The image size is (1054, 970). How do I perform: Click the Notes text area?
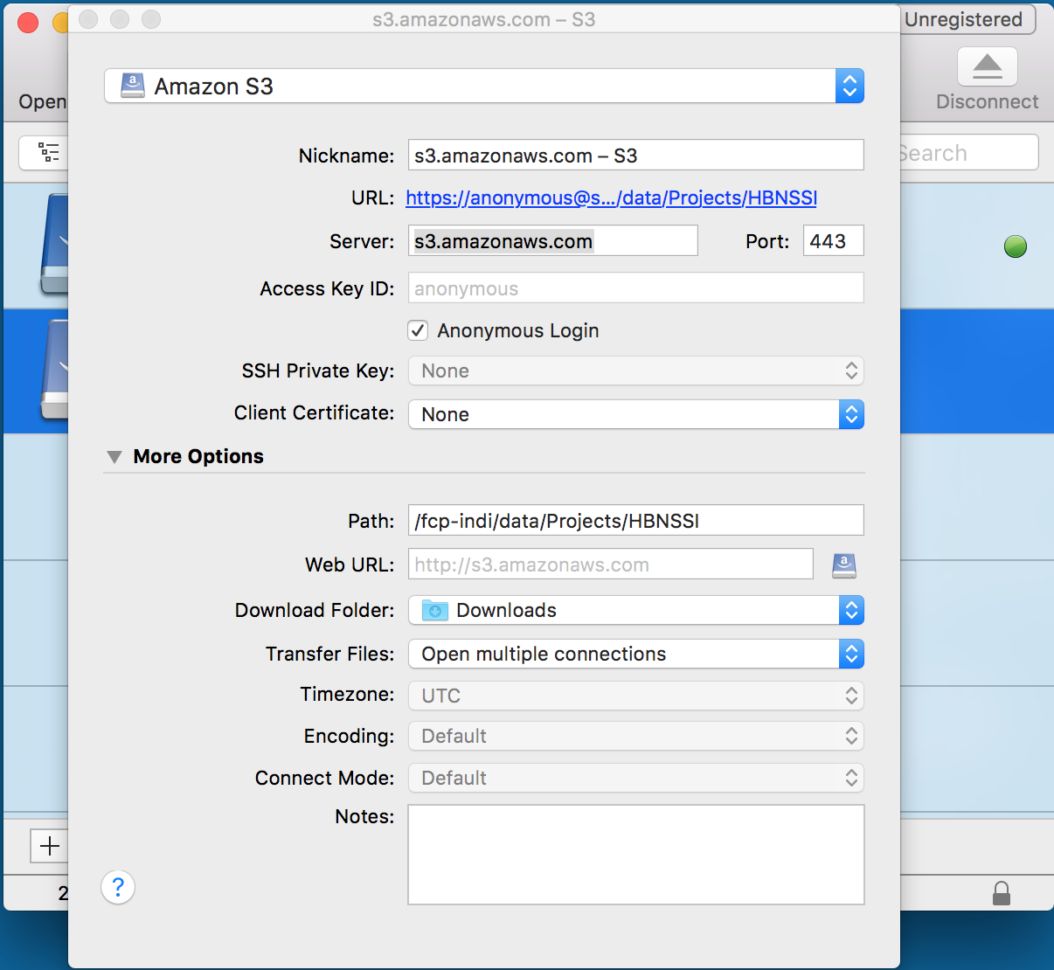(x=635, y=854)
